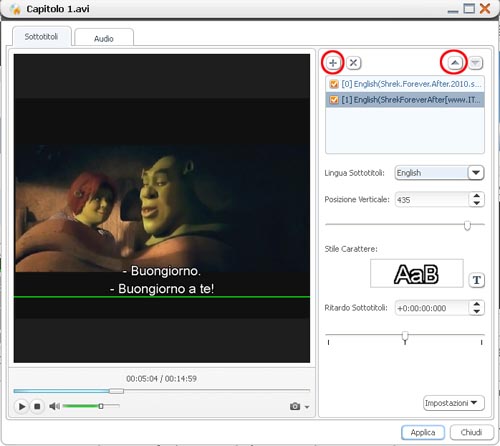Click the video preview frame
500x446 pixels.
point(162,208)
